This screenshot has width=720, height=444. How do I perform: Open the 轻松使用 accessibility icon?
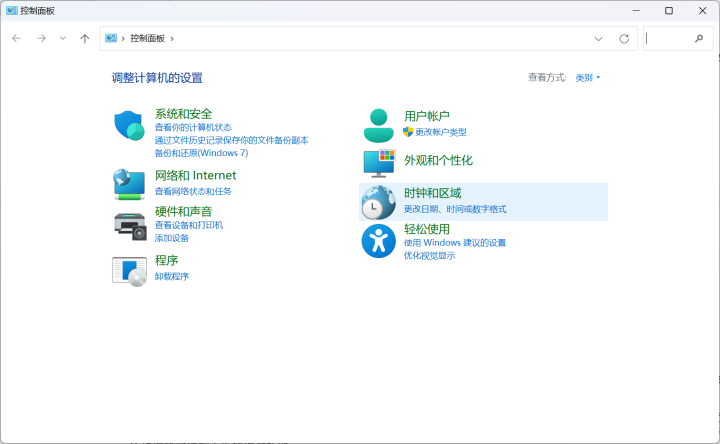point(378,241)
